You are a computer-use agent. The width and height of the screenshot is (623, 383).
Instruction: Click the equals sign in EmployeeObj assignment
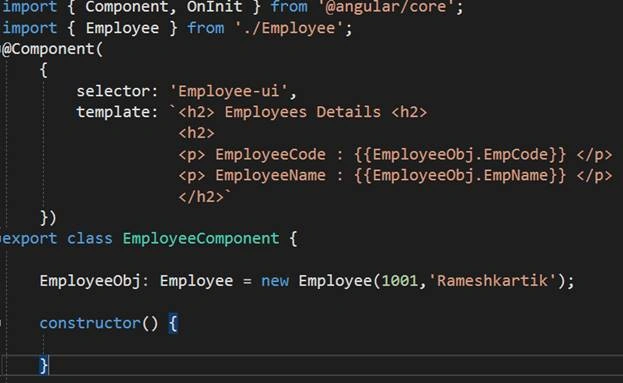click(x=247, y=281)
